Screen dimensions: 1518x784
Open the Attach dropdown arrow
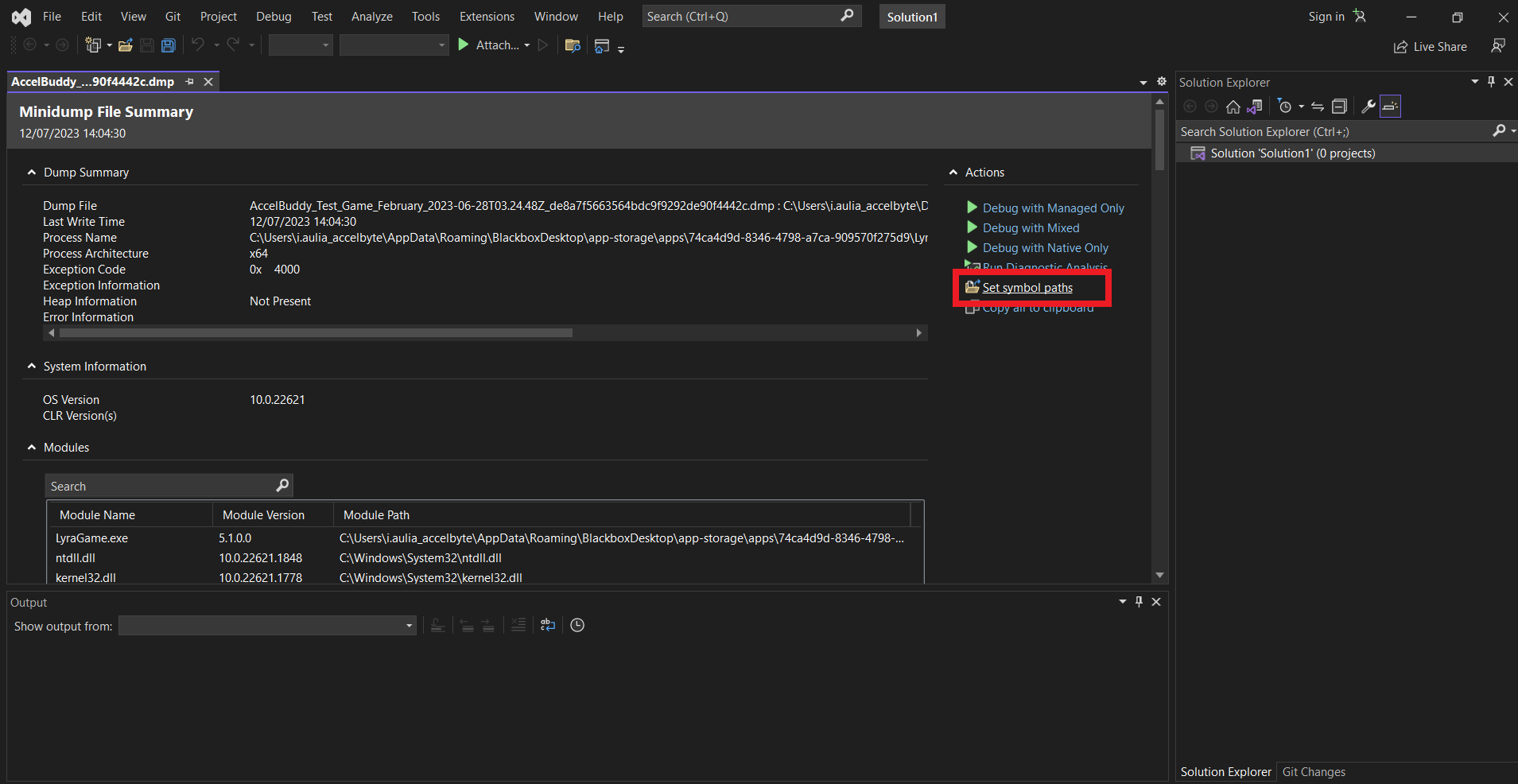point(526,45)
